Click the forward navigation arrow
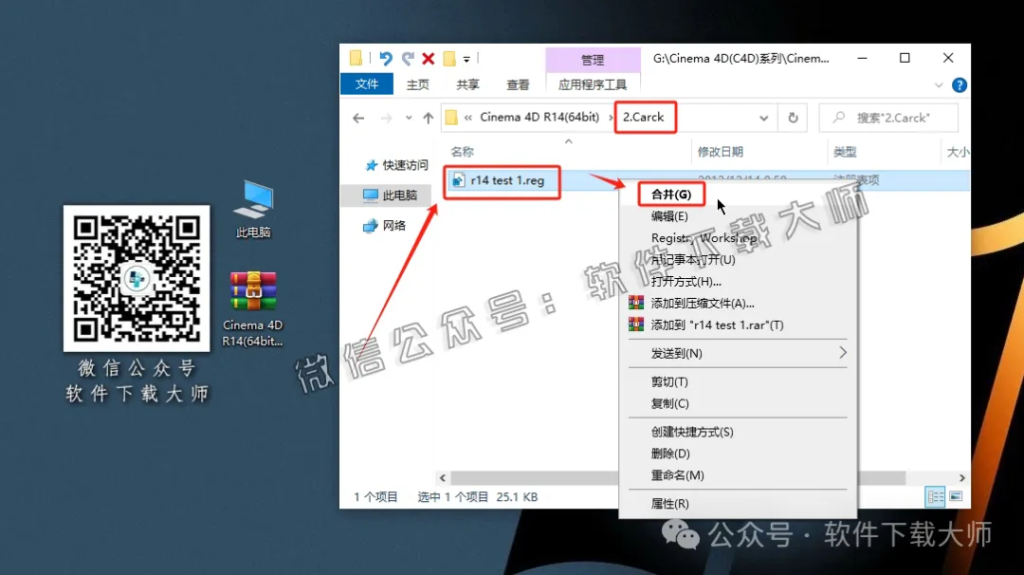Screen dimensions: 1024x575 [386, 118]
